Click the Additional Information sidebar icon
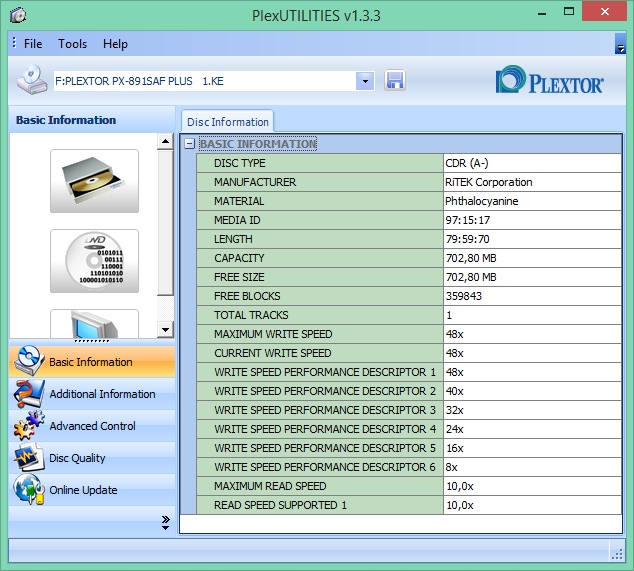The image size is (634, 571). click(x=28, y=394)
